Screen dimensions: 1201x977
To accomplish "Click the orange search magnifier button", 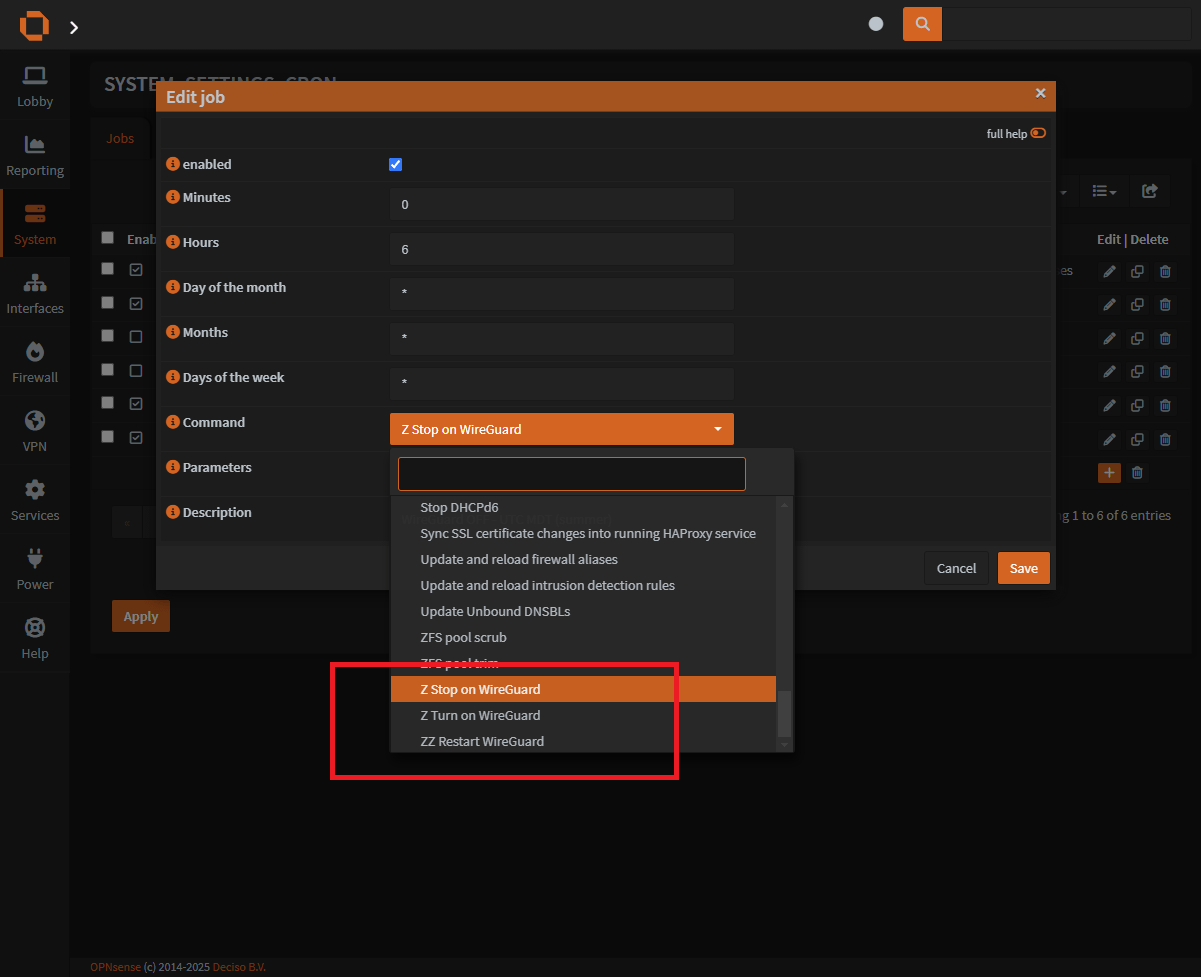I will pyautogui.click(x=922, y=24).
